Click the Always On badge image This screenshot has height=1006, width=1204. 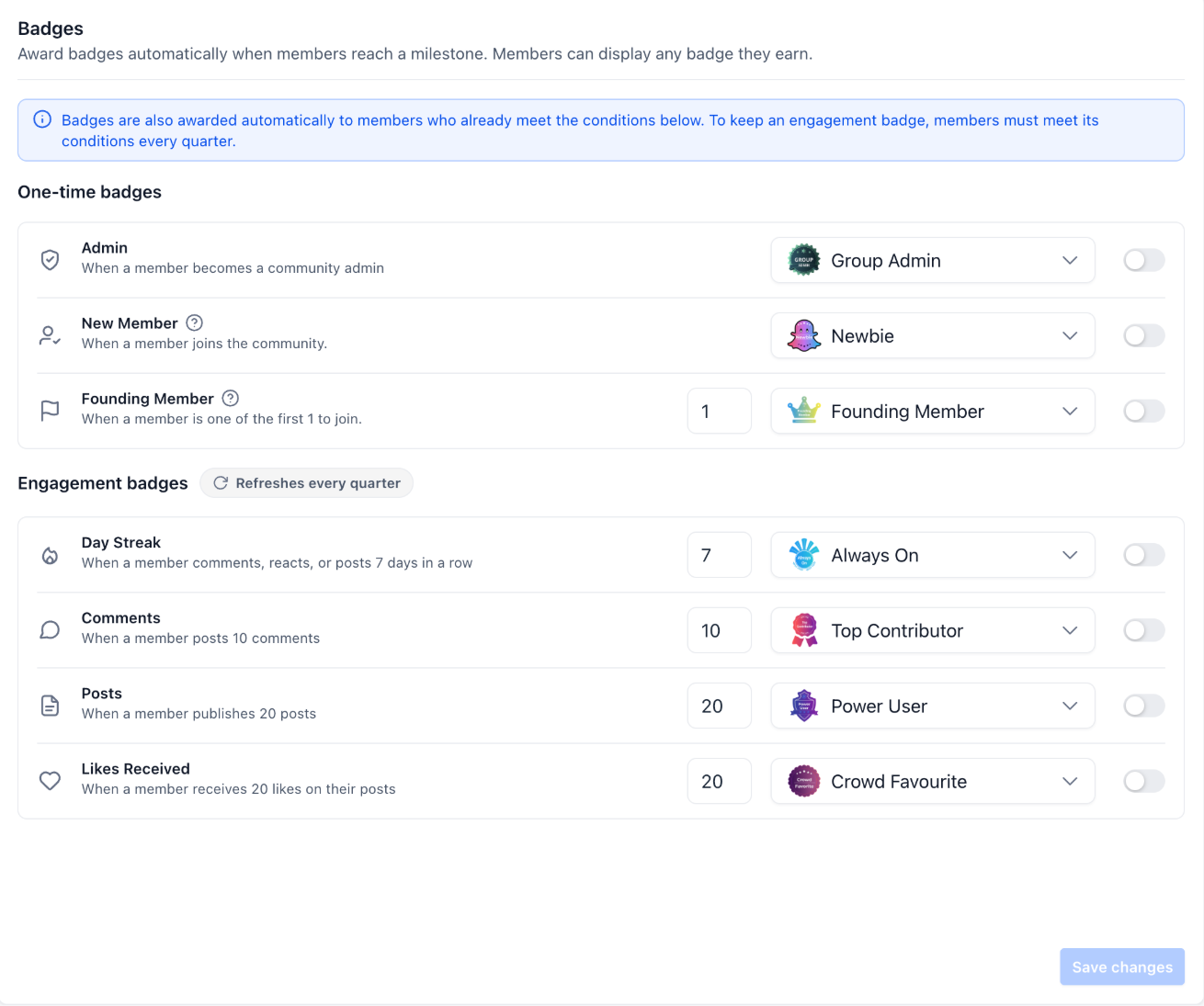coord(804,555)
